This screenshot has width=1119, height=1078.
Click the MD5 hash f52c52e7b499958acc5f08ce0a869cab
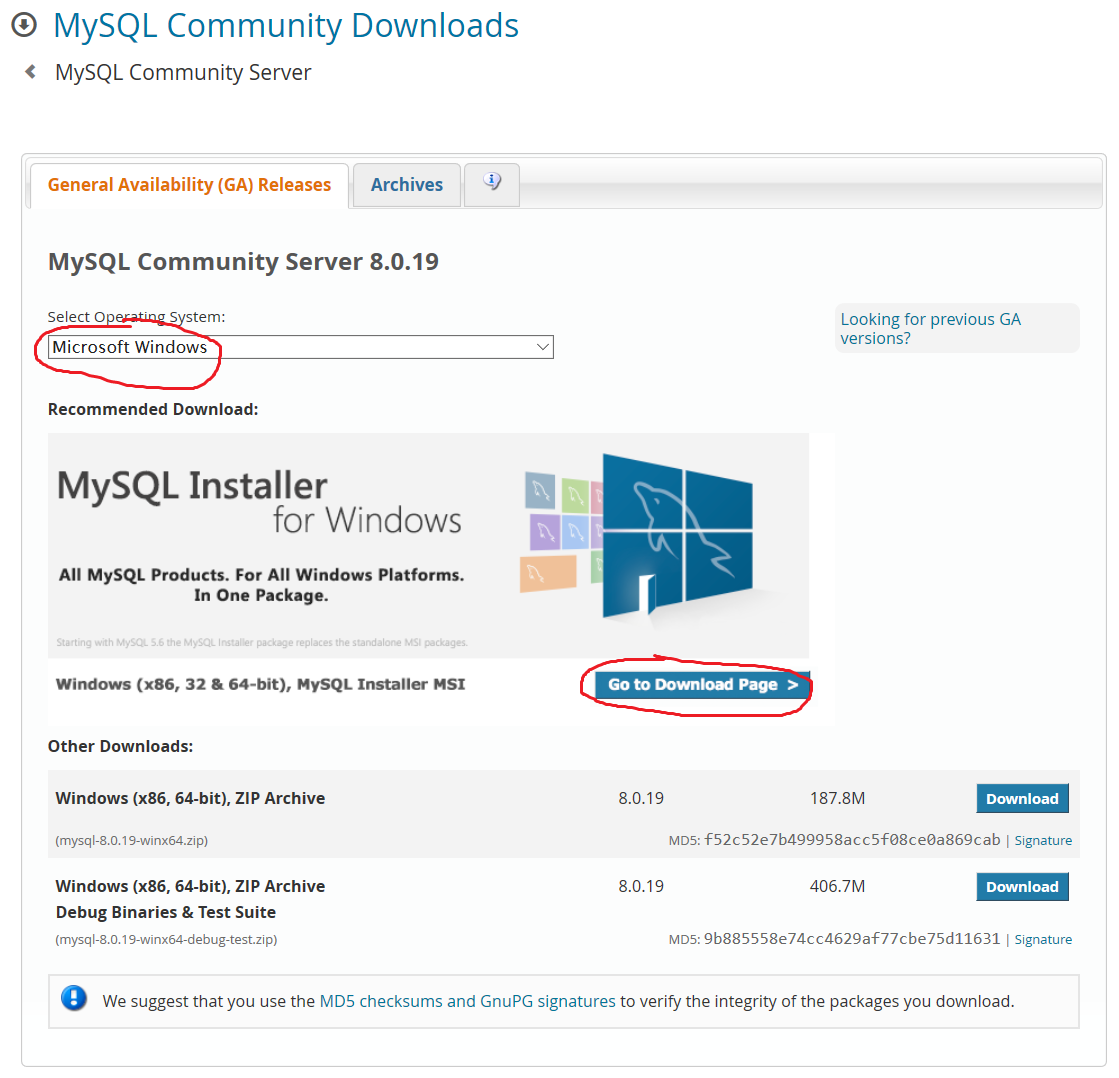852,840
